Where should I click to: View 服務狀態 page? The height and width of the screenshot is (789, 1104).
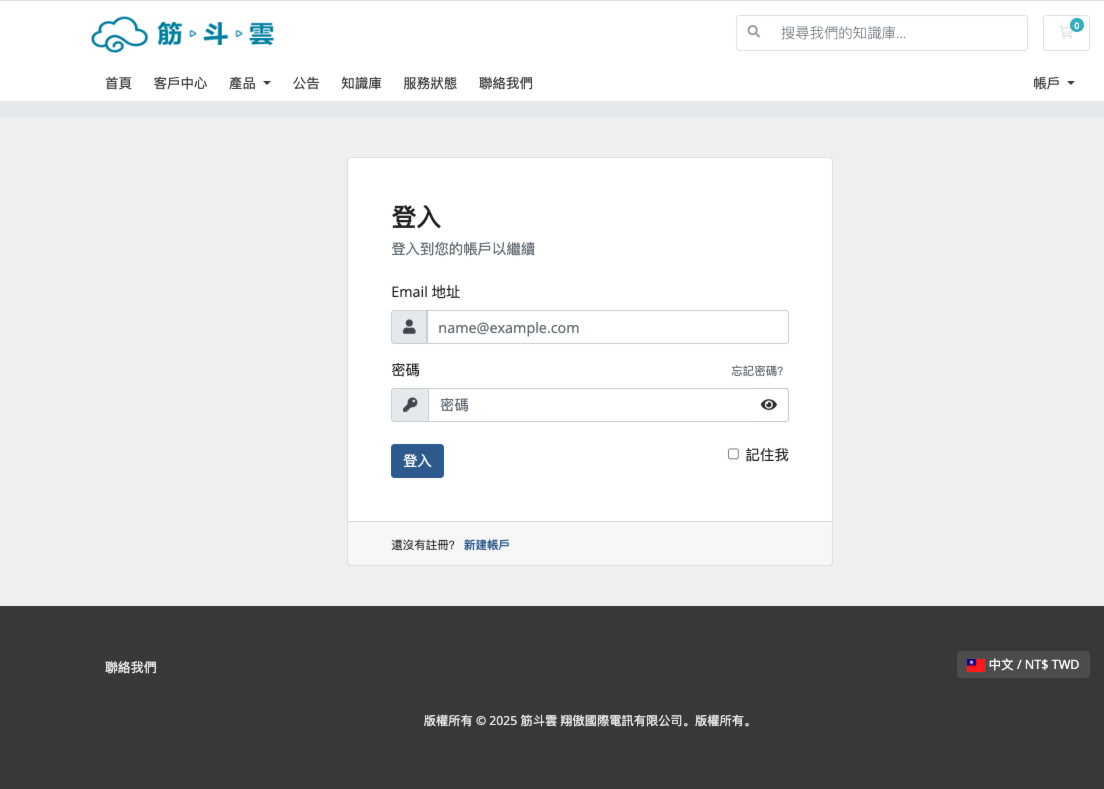[x=430, y=83]
